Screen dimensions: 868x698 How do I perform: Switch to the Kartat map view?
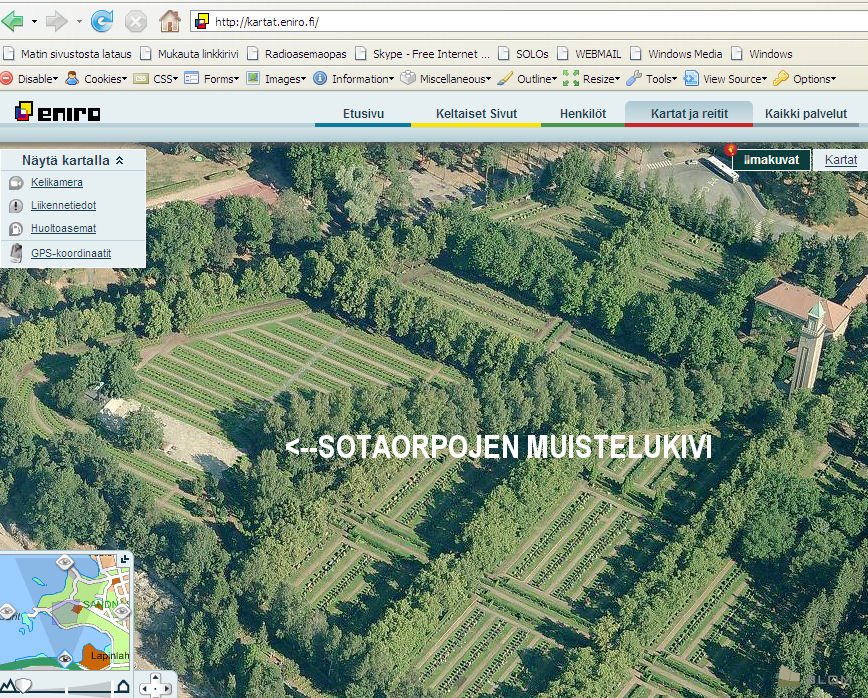point(840,160)
